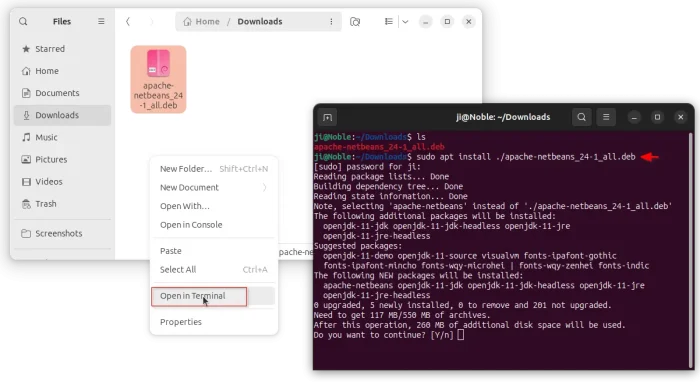Viewport: 700px width, 382px height.
Task: Expand view options dropdown arrow
Action: pos(405,21)
